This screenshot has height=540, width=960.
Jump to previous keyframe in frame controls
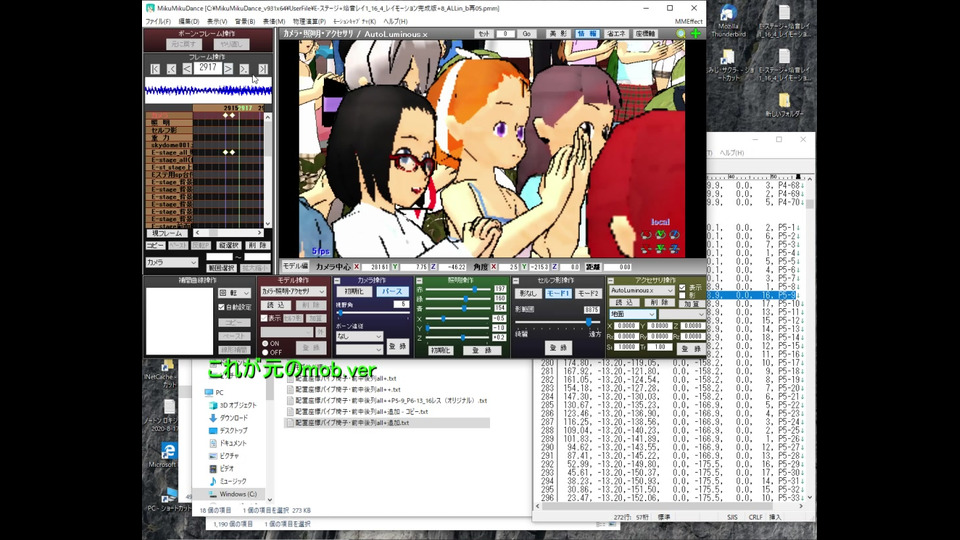[x=171, y=69]
